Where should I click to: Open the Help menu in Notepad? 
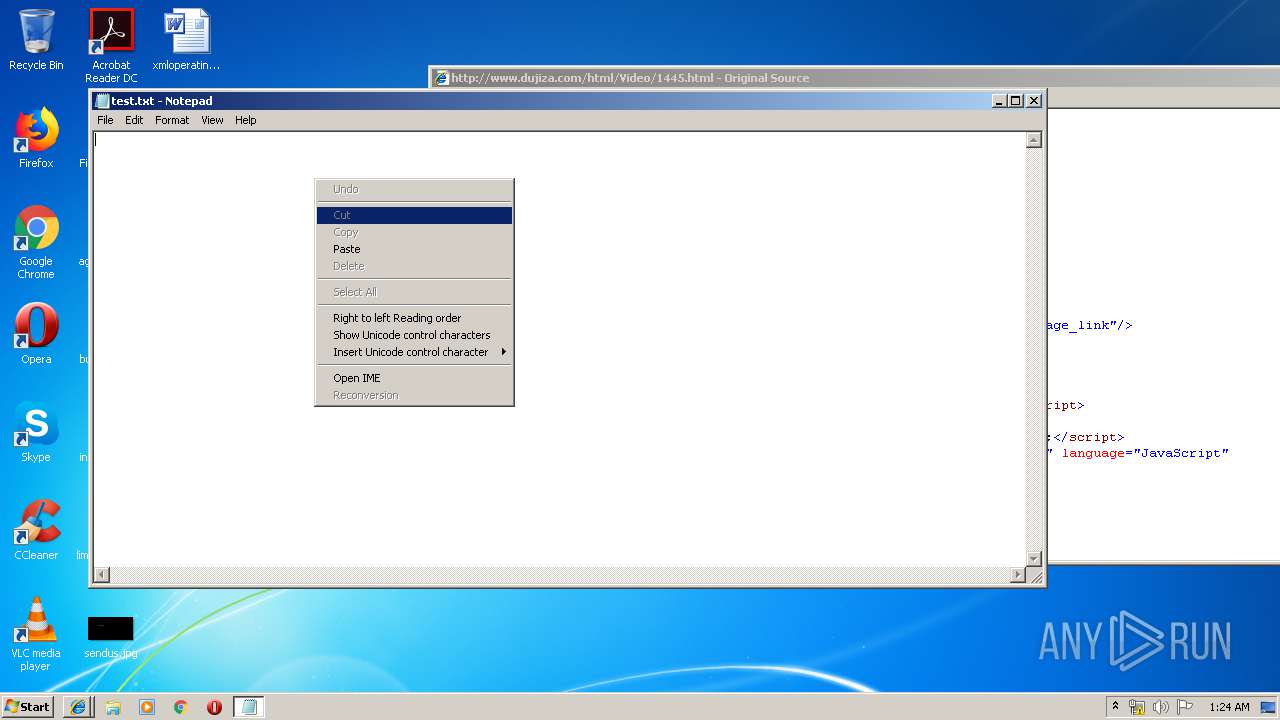click(x=246, y=120)
